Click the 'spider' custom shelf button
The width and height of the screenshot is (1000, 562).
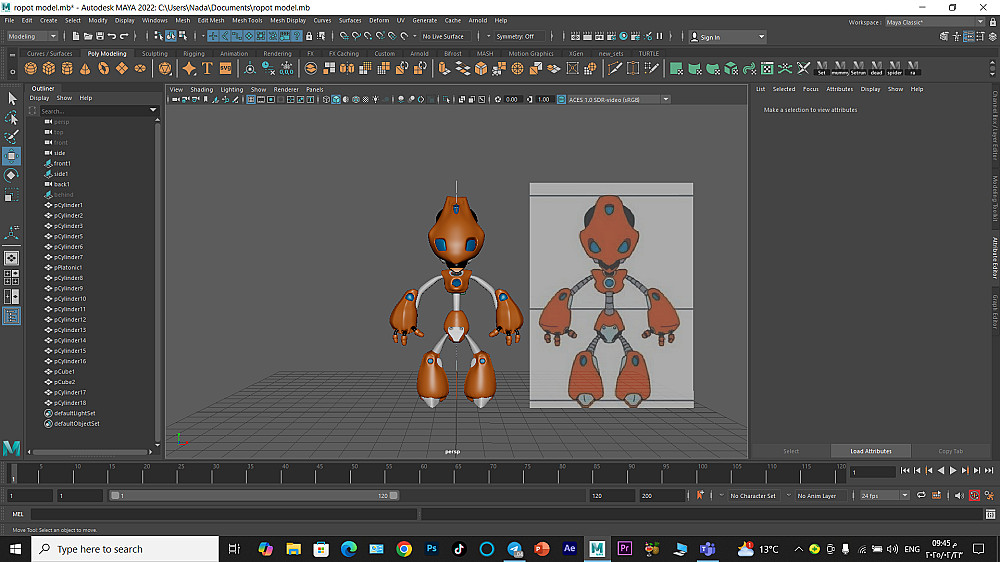pyautogui.click(x=893, y=69)
